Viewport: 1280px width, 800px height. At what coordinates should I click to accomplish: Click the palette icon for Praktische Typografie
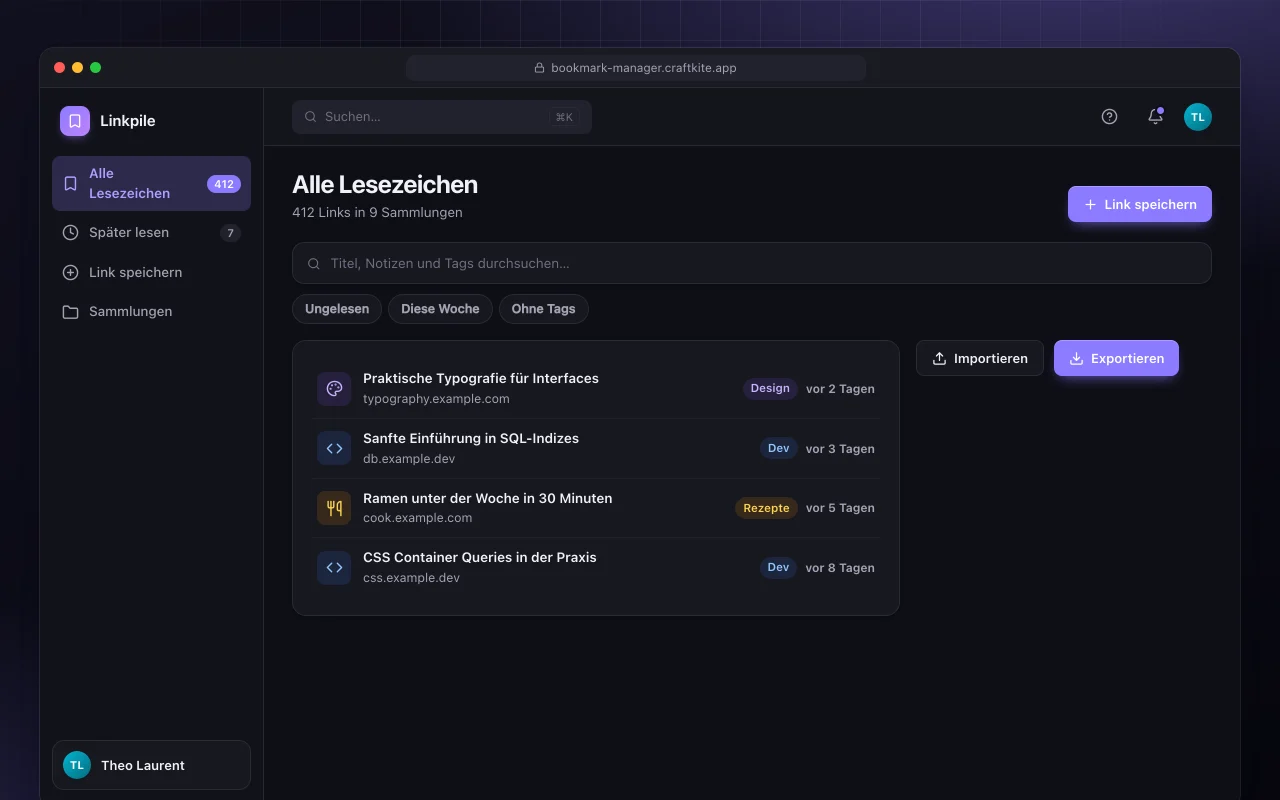pyautogui.click(x=334, y=389)
